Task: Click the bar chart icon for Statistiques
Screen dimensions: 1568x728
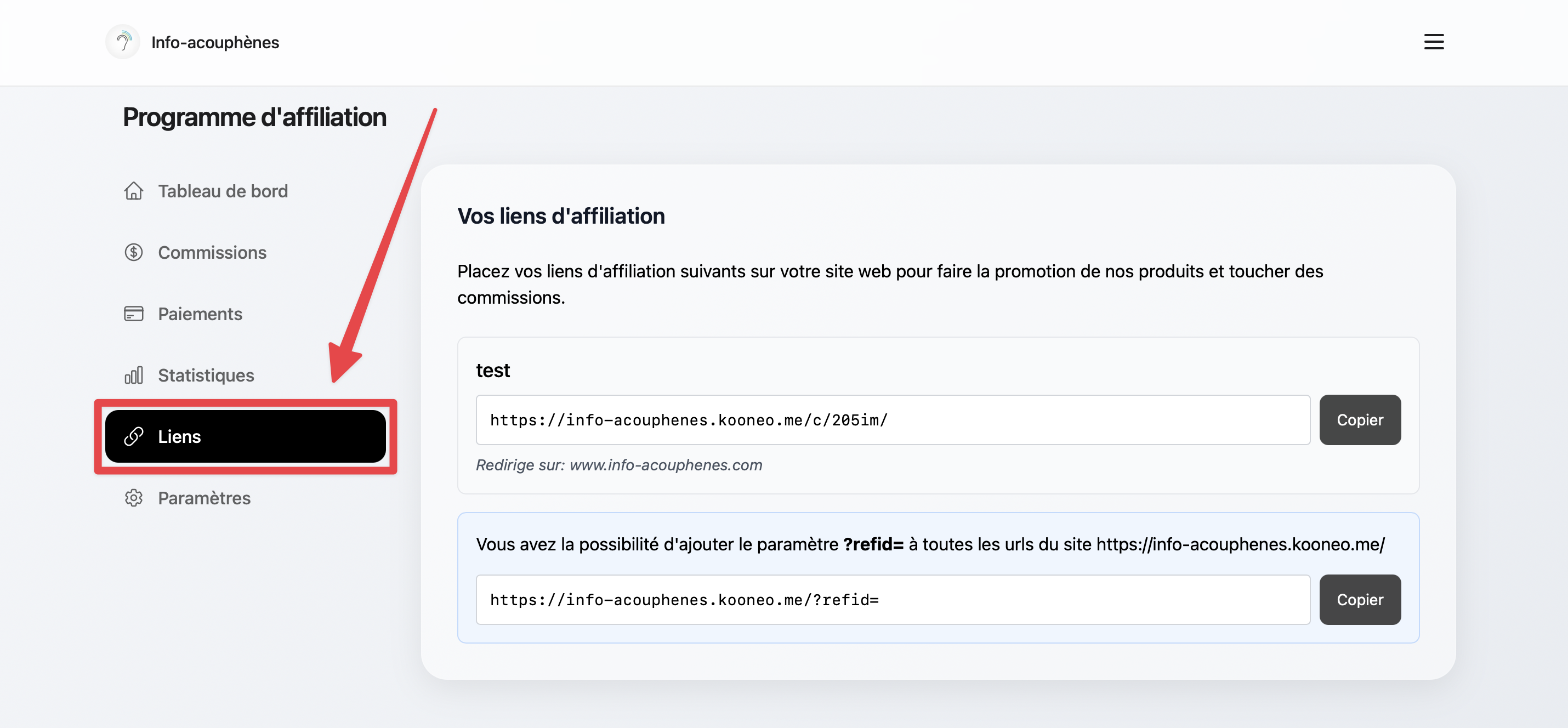Action: point(133,375)
